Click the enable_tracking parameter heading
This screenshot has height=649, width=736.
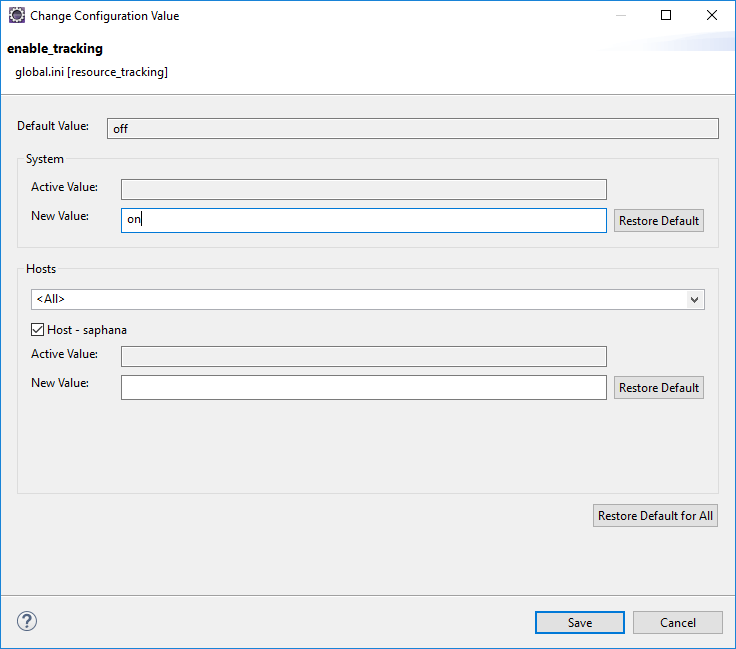(x=55, y=49)
